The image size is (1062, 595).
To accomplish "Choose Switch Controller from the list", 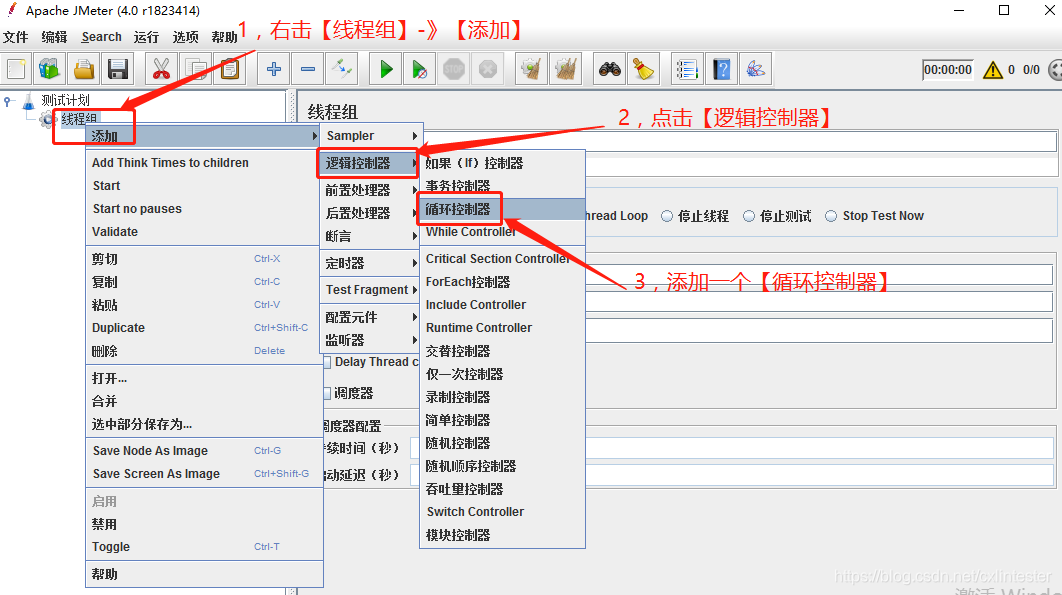I will tap(502, 512).
